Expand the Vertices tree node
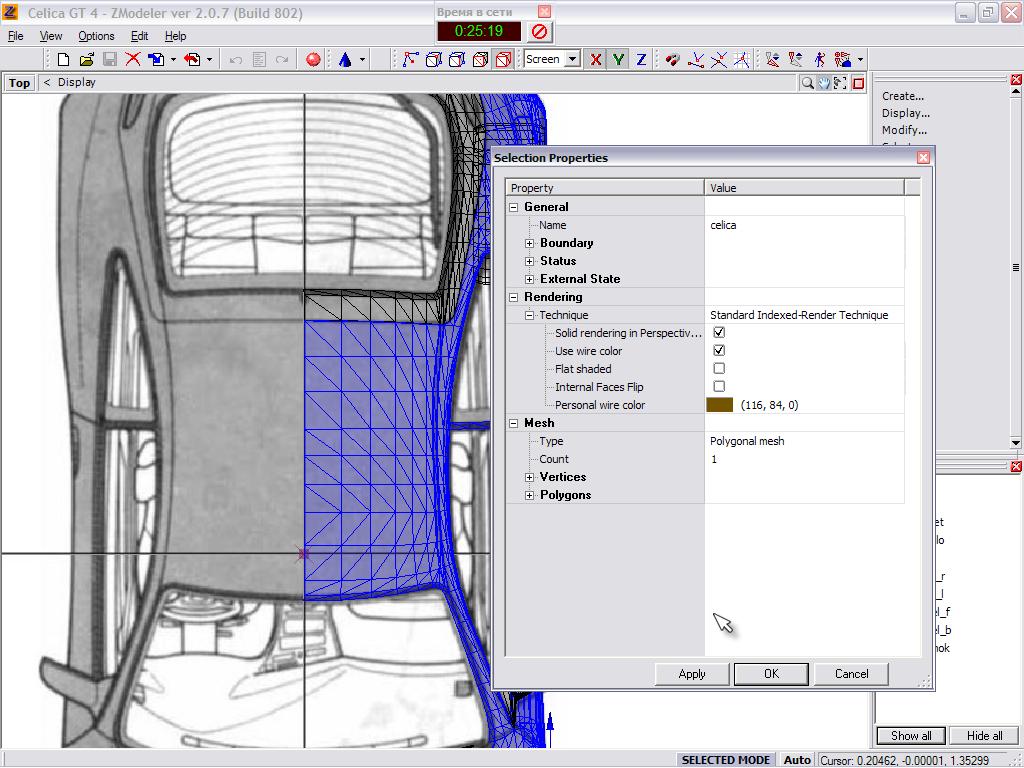The image size is (1024, 768). 530,477
